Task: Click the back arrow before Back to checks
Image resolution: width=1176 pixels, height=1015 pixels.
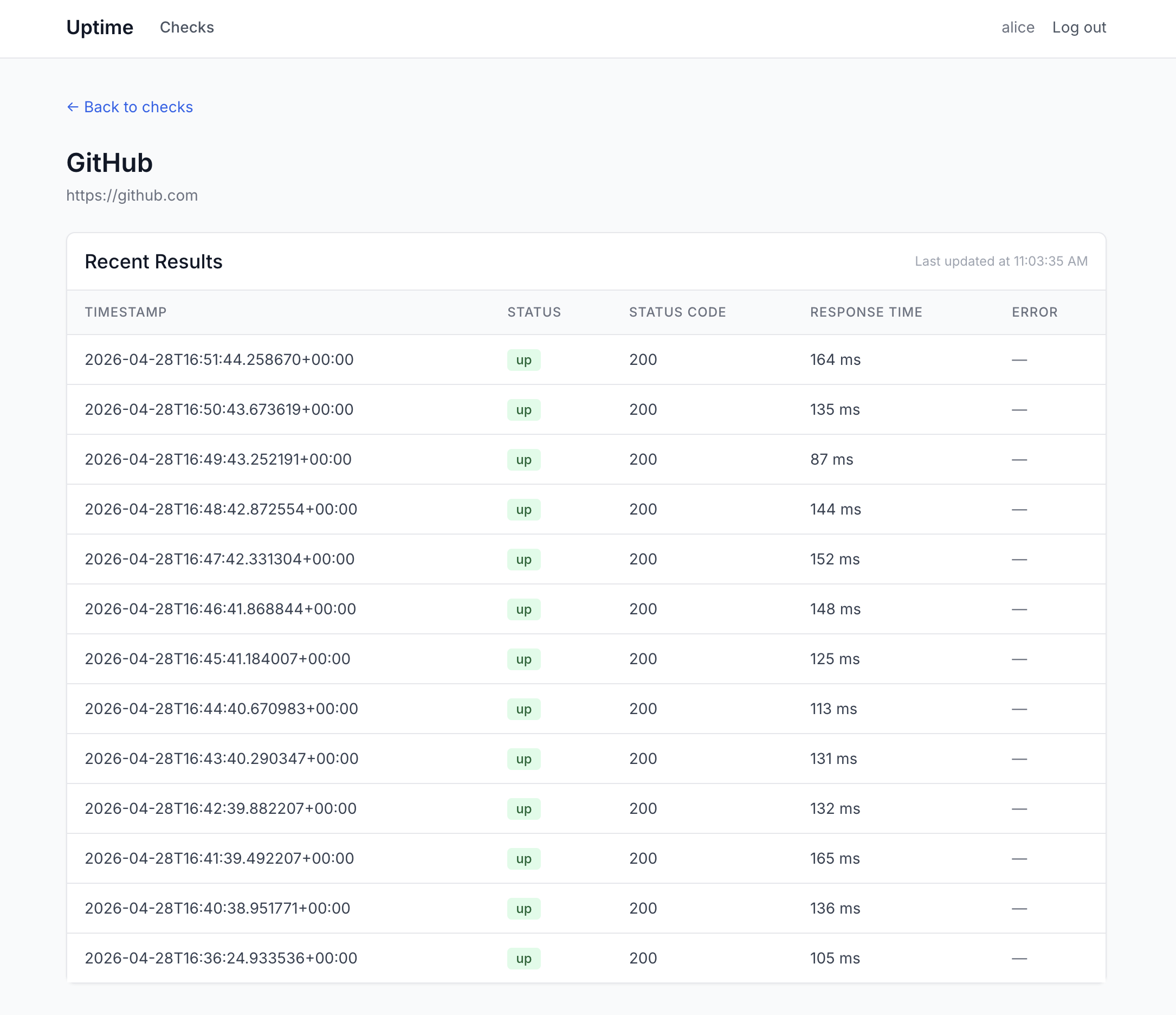Action: click(73, 107)
